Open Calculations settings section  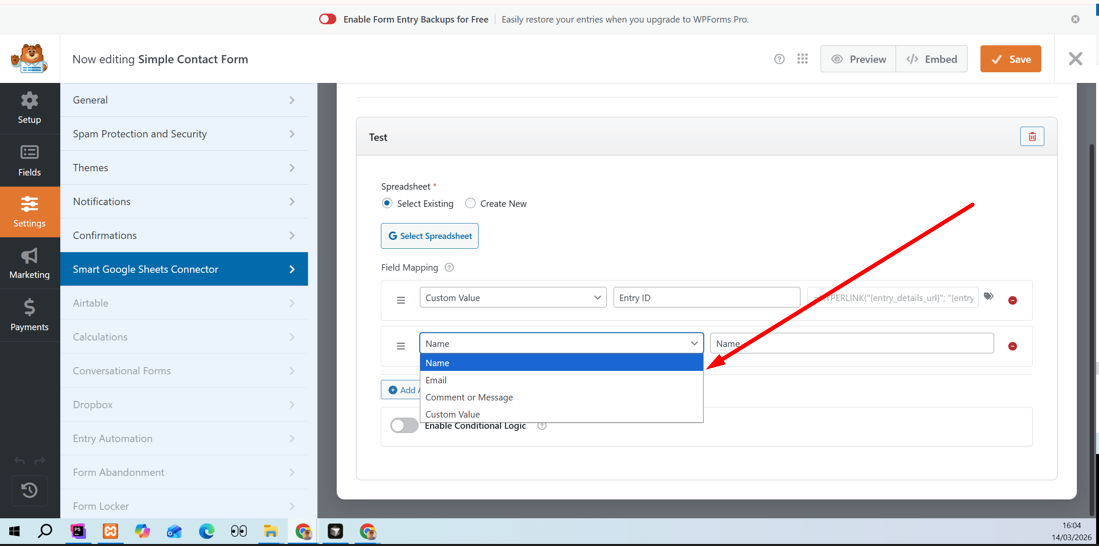click(184, 336)
